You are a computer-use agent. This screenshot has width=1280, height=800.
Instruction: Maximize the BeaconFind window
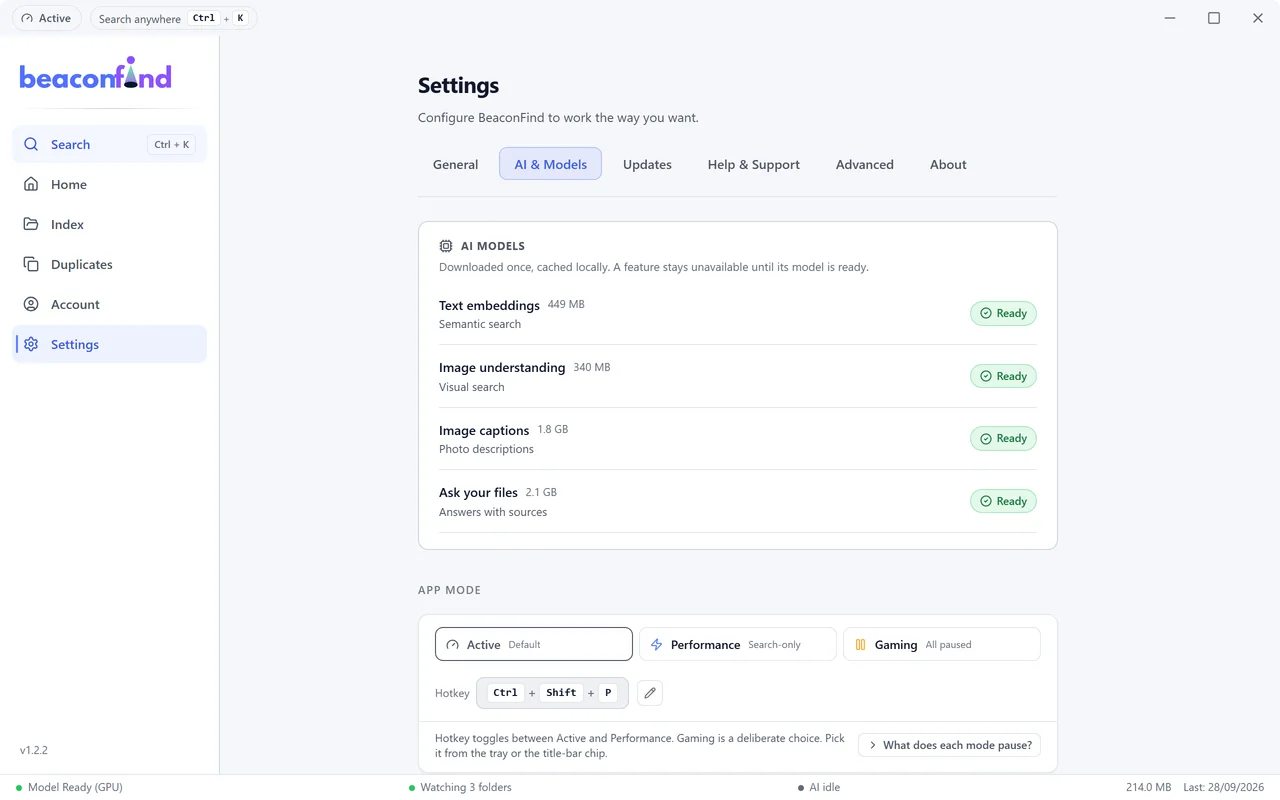[1214, 18]
